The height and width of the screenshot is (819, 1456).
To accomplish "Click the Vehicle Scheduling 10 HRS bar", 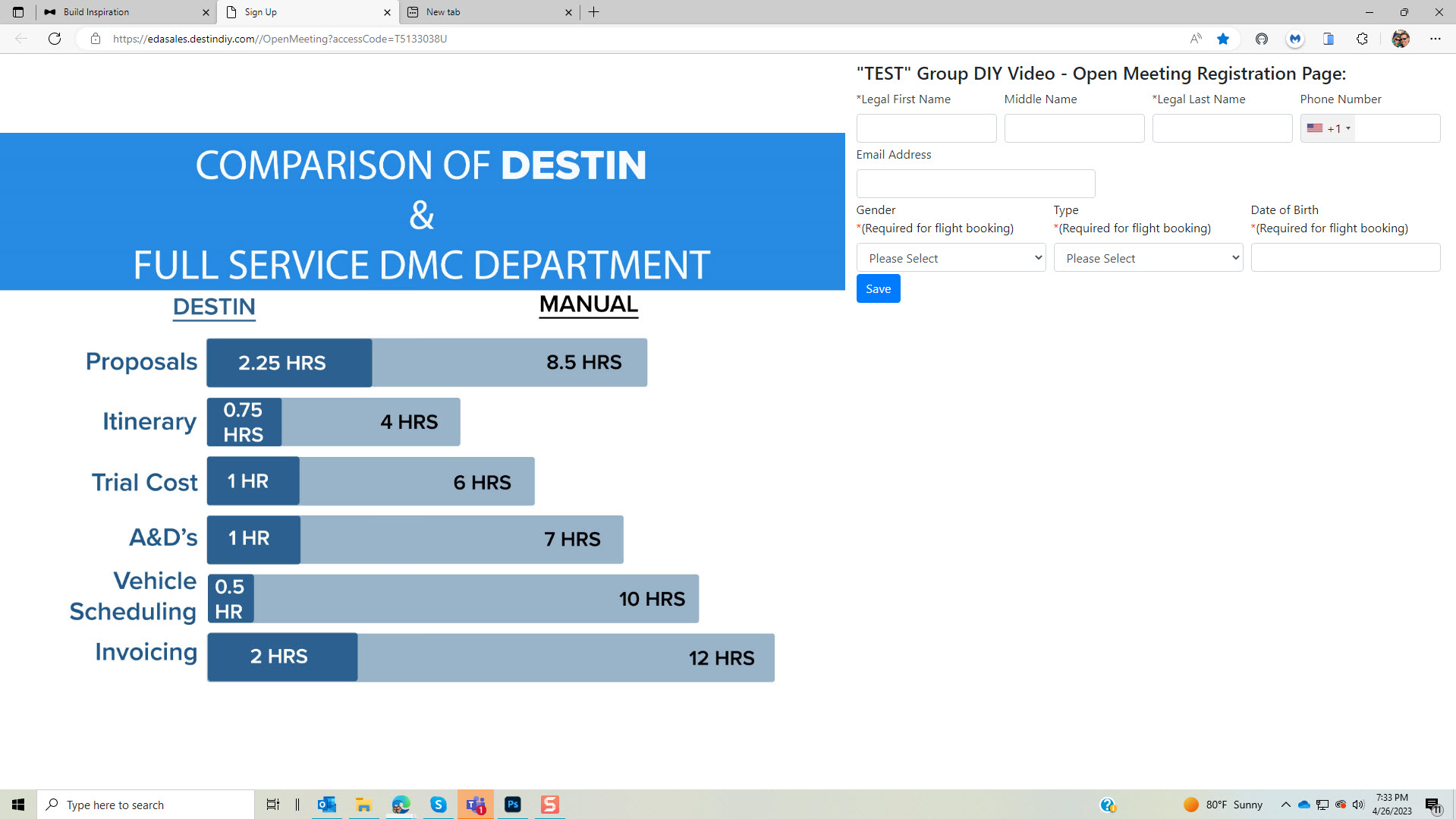I will tap(476, 599).
